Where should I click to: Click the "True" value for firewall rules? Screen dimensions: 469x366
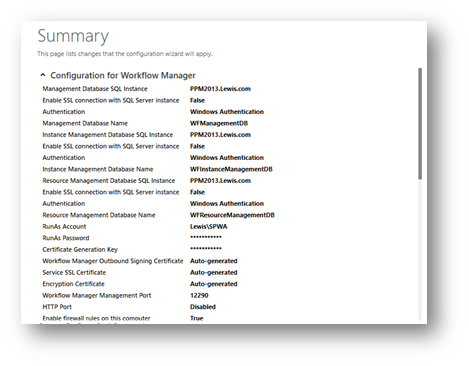point(197,318)
